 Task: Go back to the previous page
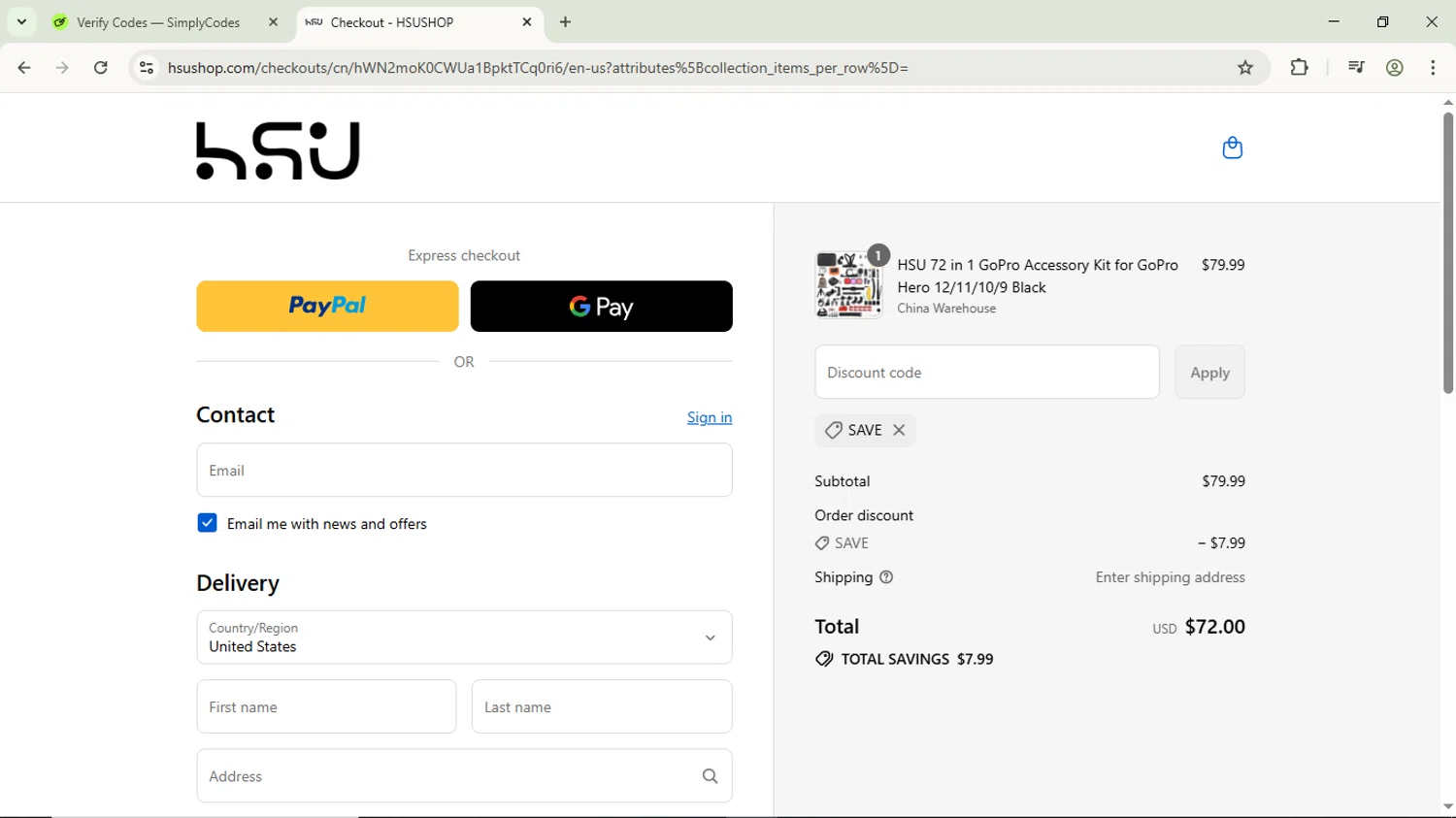point(24,68)
